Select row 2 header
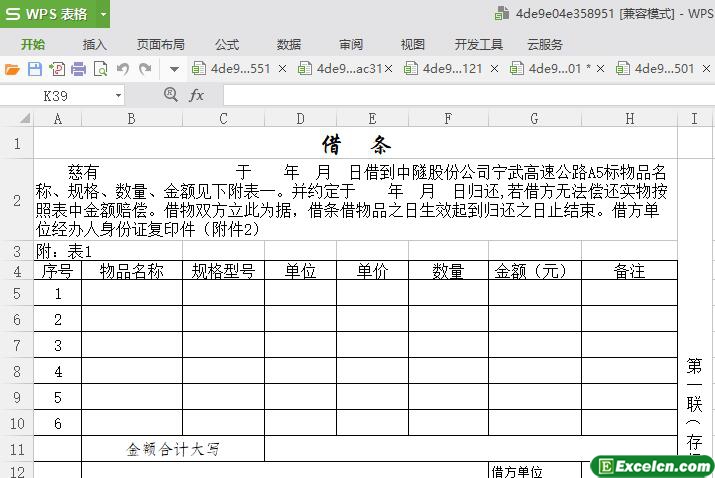715x478 pixels. [x=17, y=200]
